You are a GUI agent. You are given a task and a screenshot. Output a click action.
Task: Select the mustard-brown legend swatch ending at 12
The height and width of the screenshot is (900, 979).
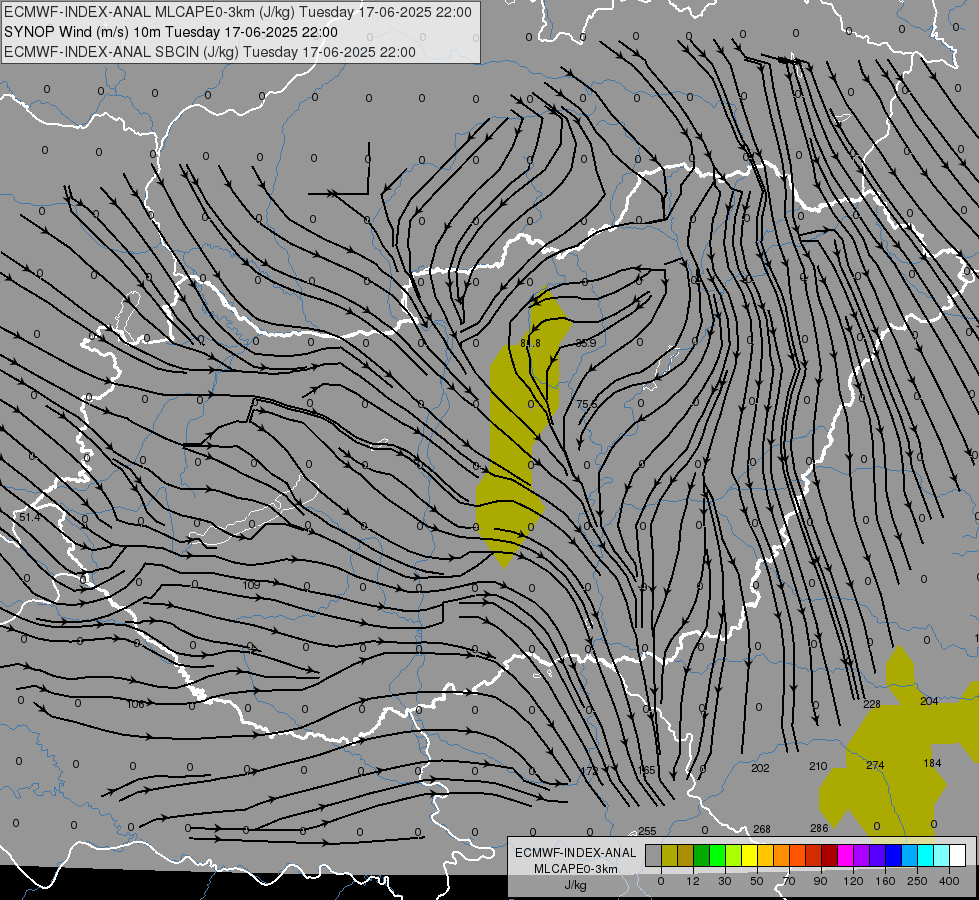(x=686, y=855)
